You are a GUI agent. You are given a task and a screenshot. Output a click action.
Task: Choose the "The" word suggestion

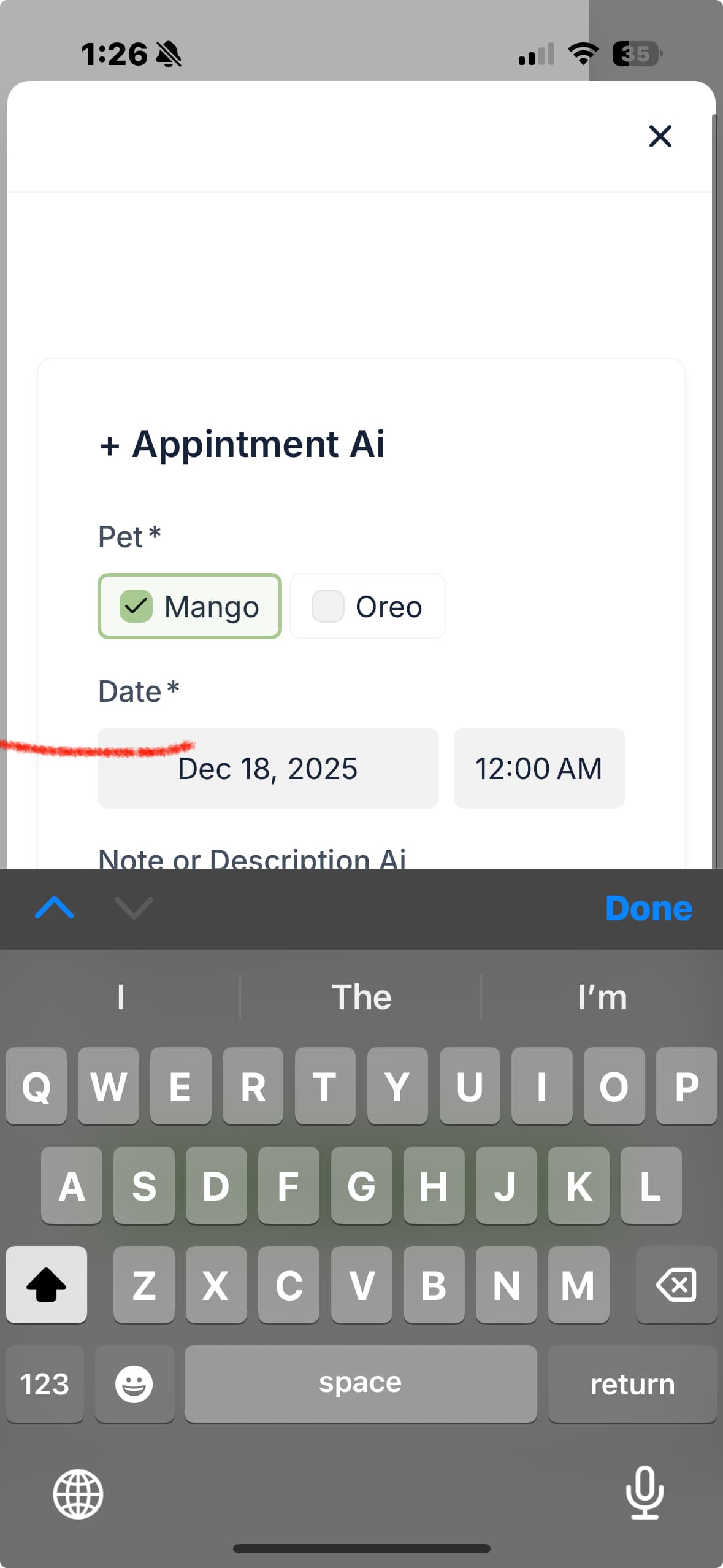click(361, 997)
